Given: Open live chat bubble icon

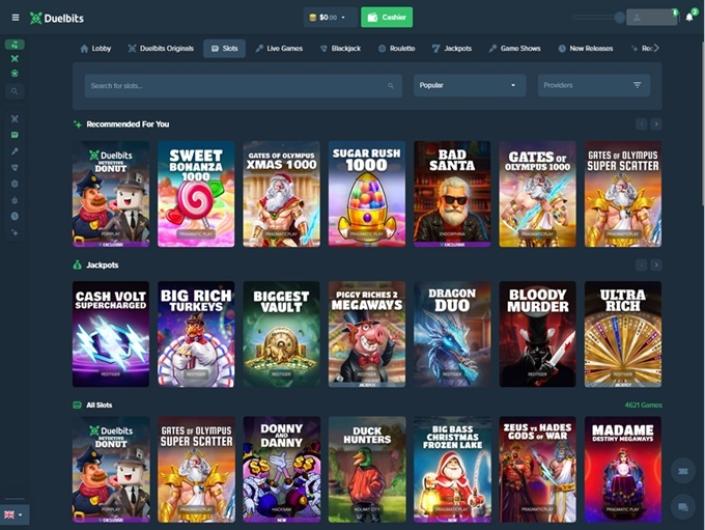Looking at the screenshot, I should tap(683, 506).
